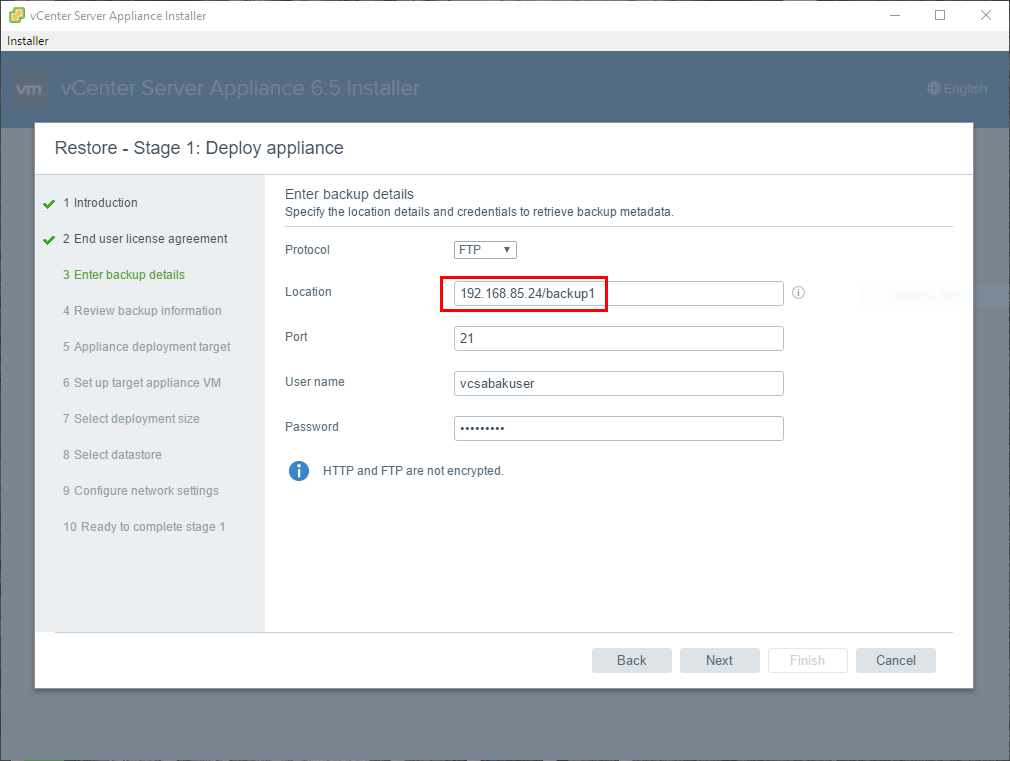Focus the User name field
The image size is (1010, 761).
[618, 384]
